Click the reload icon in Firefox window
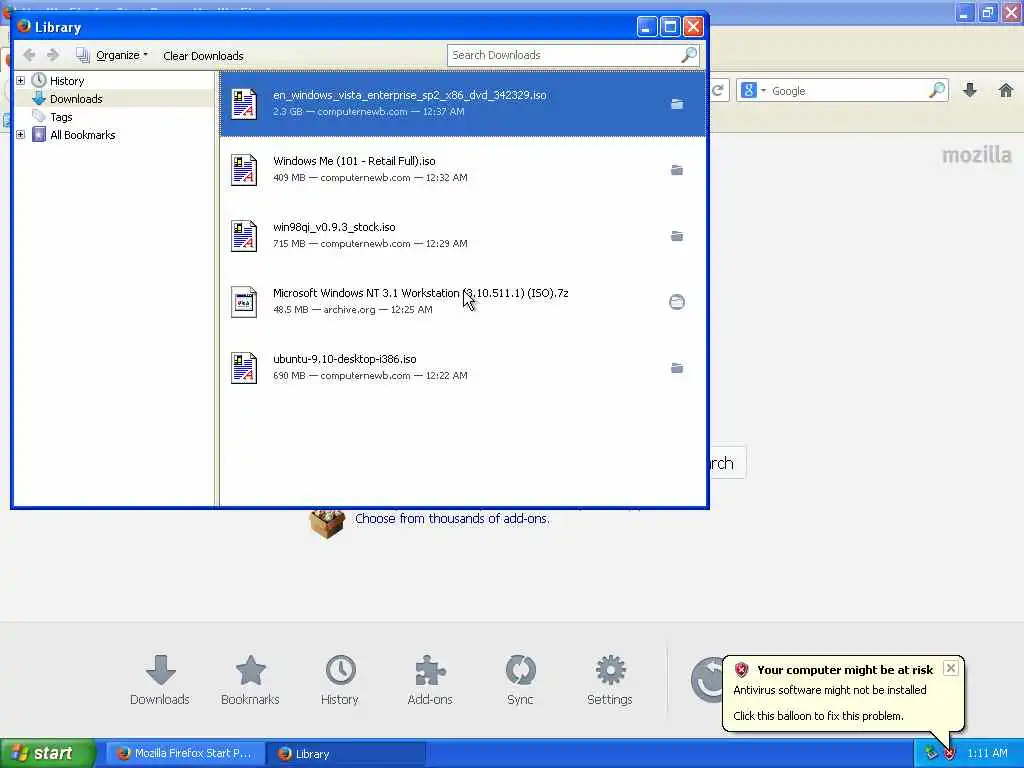Viewport: 1024px width, 768px height. point(718,90)
